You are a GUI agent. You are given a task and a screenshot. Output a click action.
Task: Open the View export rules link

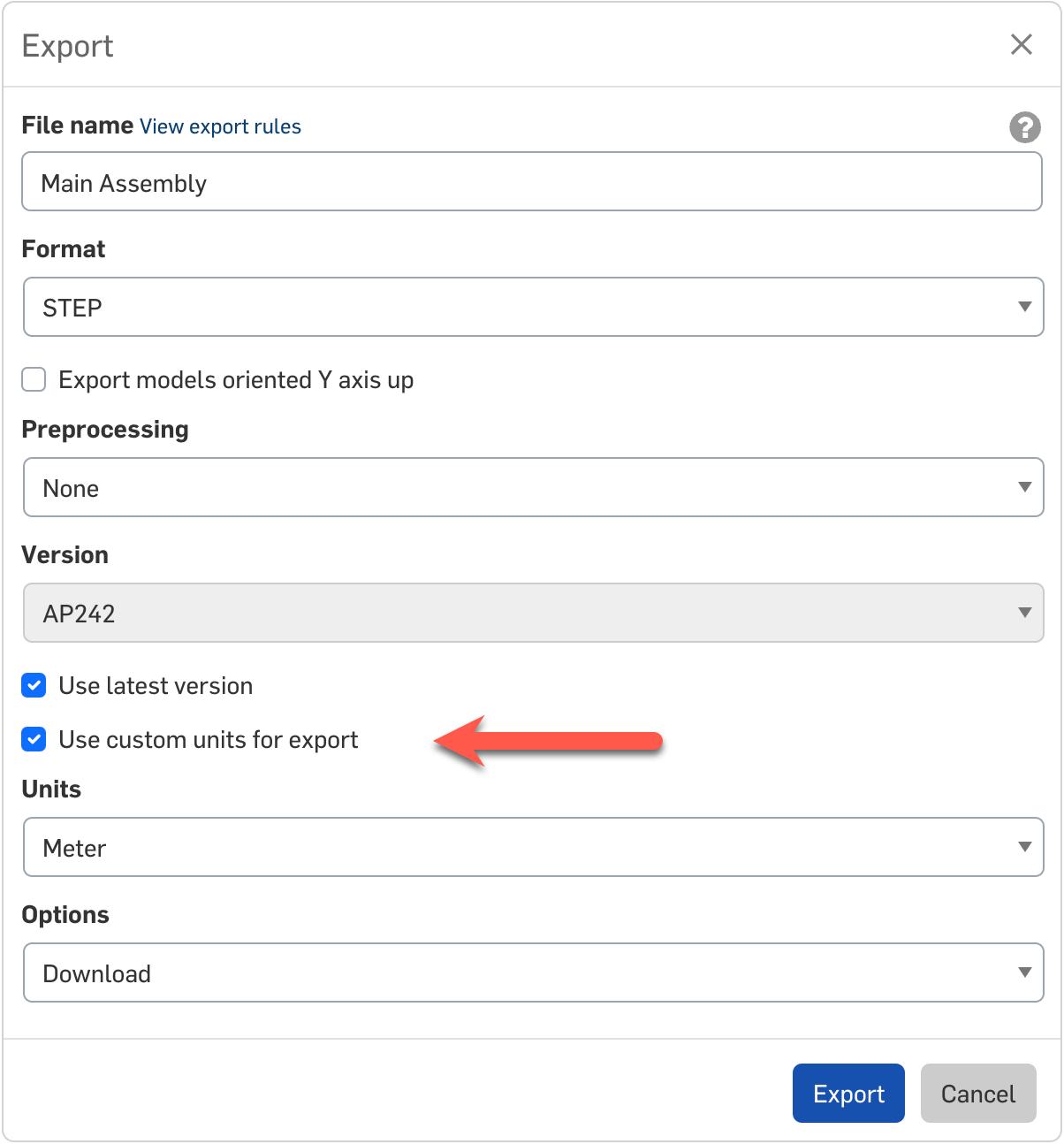(220, 126)
